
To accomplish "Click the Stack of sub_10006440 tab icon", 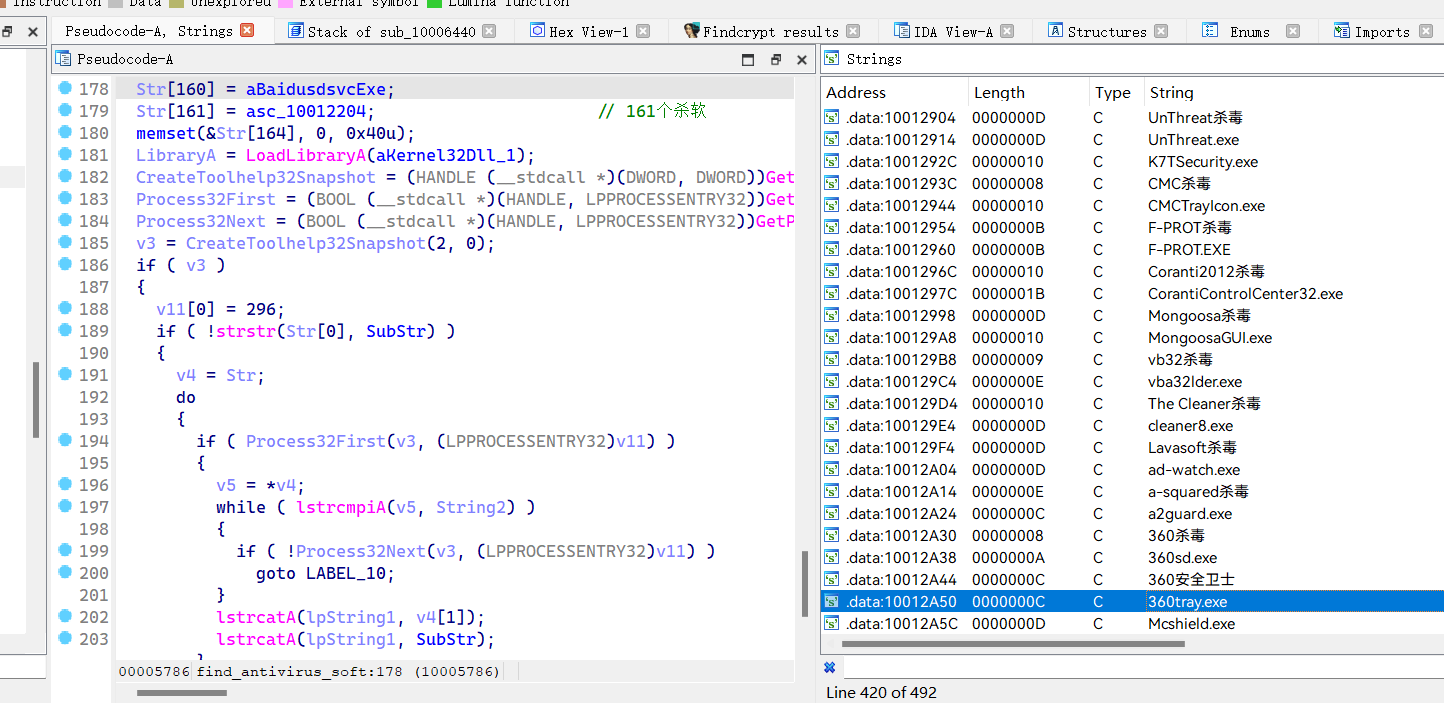I will coord(295,31).
